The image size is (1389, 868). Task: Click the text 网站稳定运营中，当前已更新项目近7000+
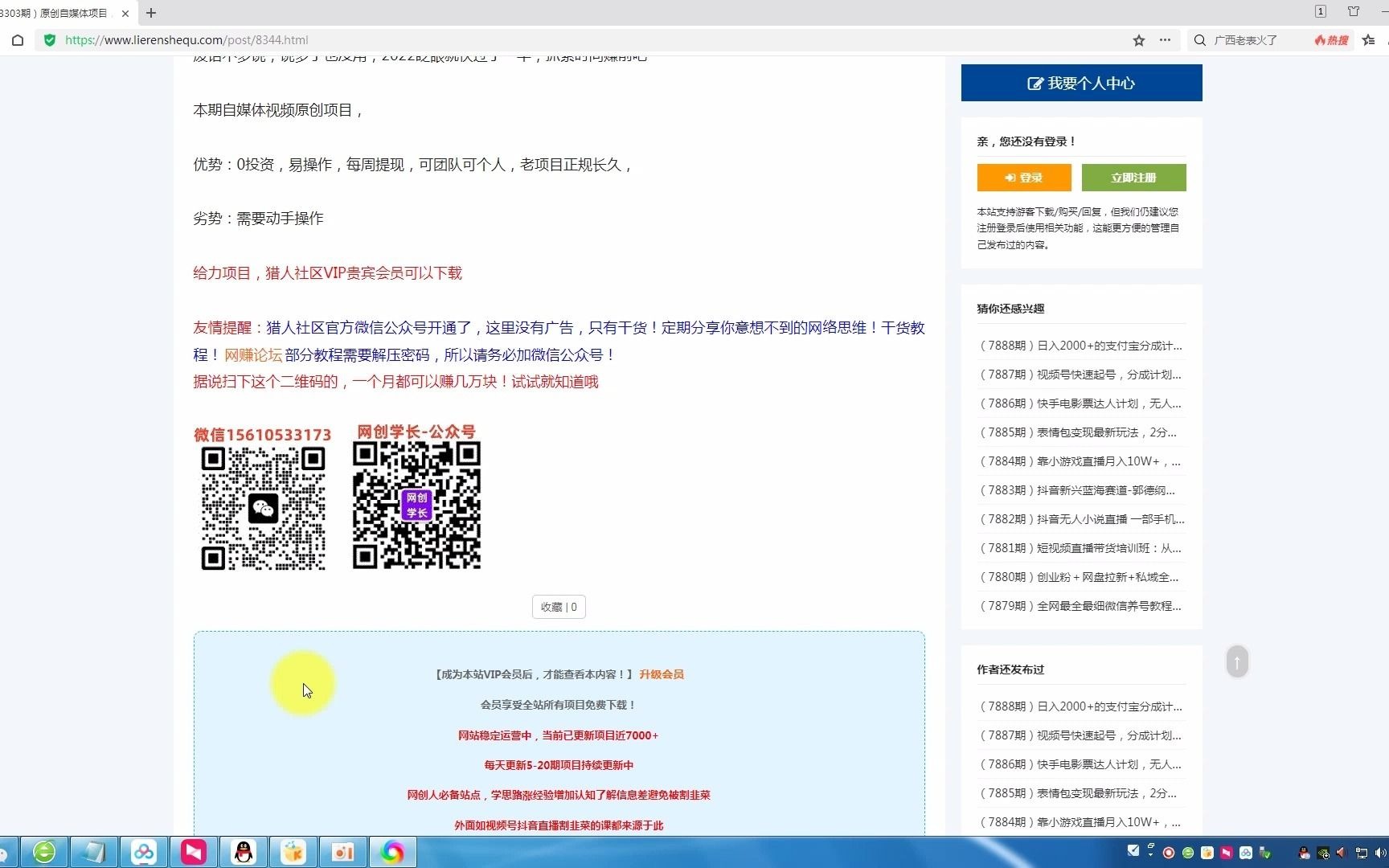(558, 735)
